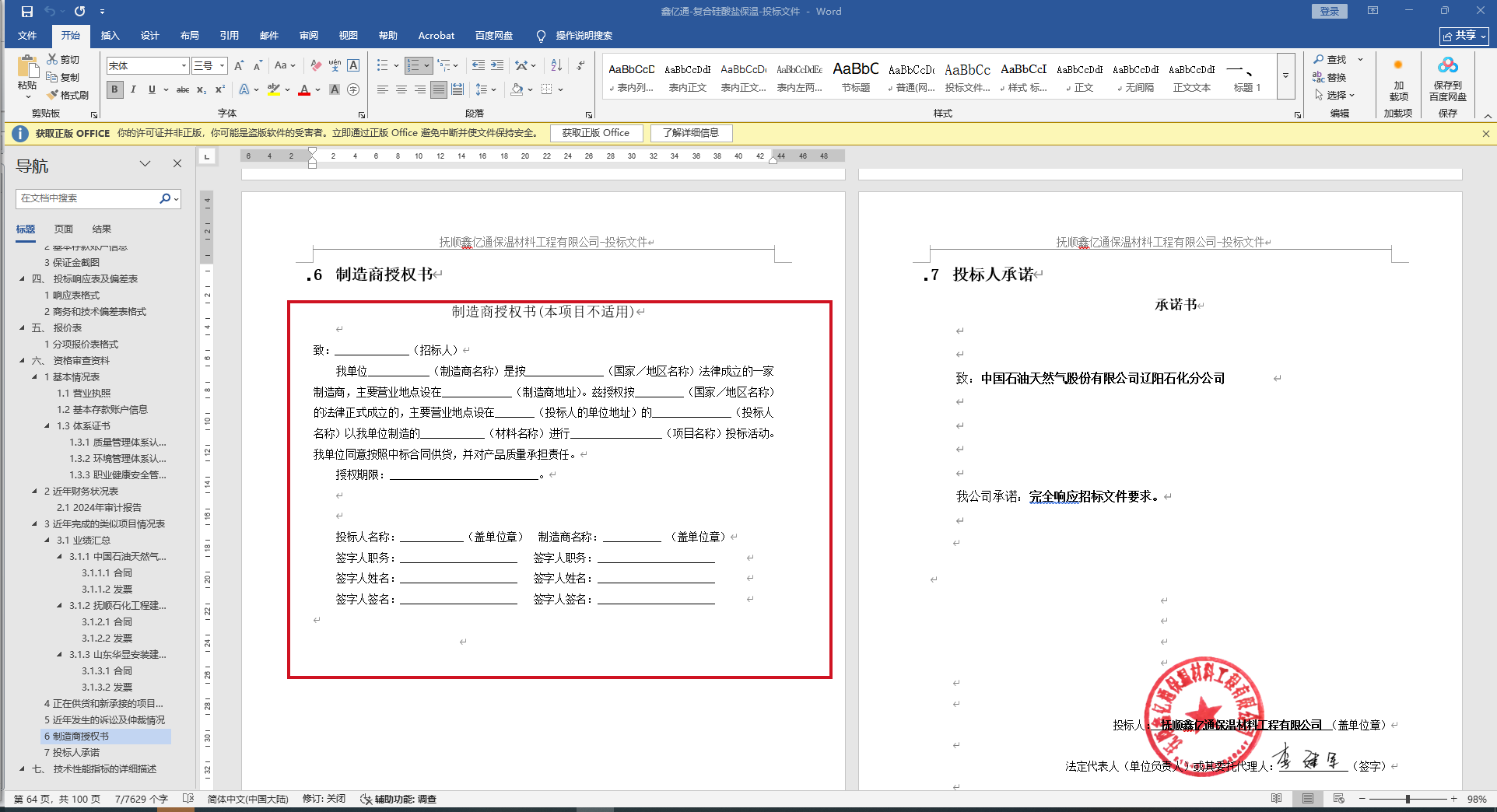Show the 页面 tab in navigation pane
The height and width of the screenshot is (812, 1497).
[64, 229]
